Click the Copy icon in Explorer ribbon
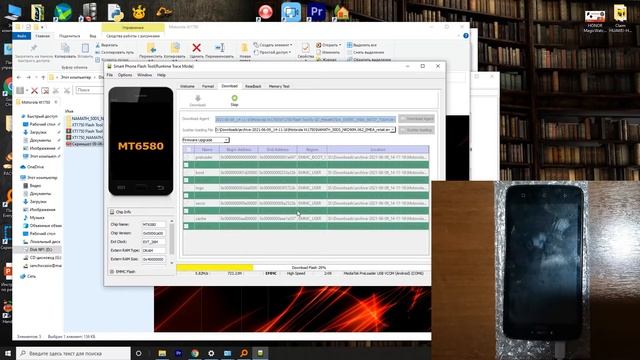 coord(65,49)
